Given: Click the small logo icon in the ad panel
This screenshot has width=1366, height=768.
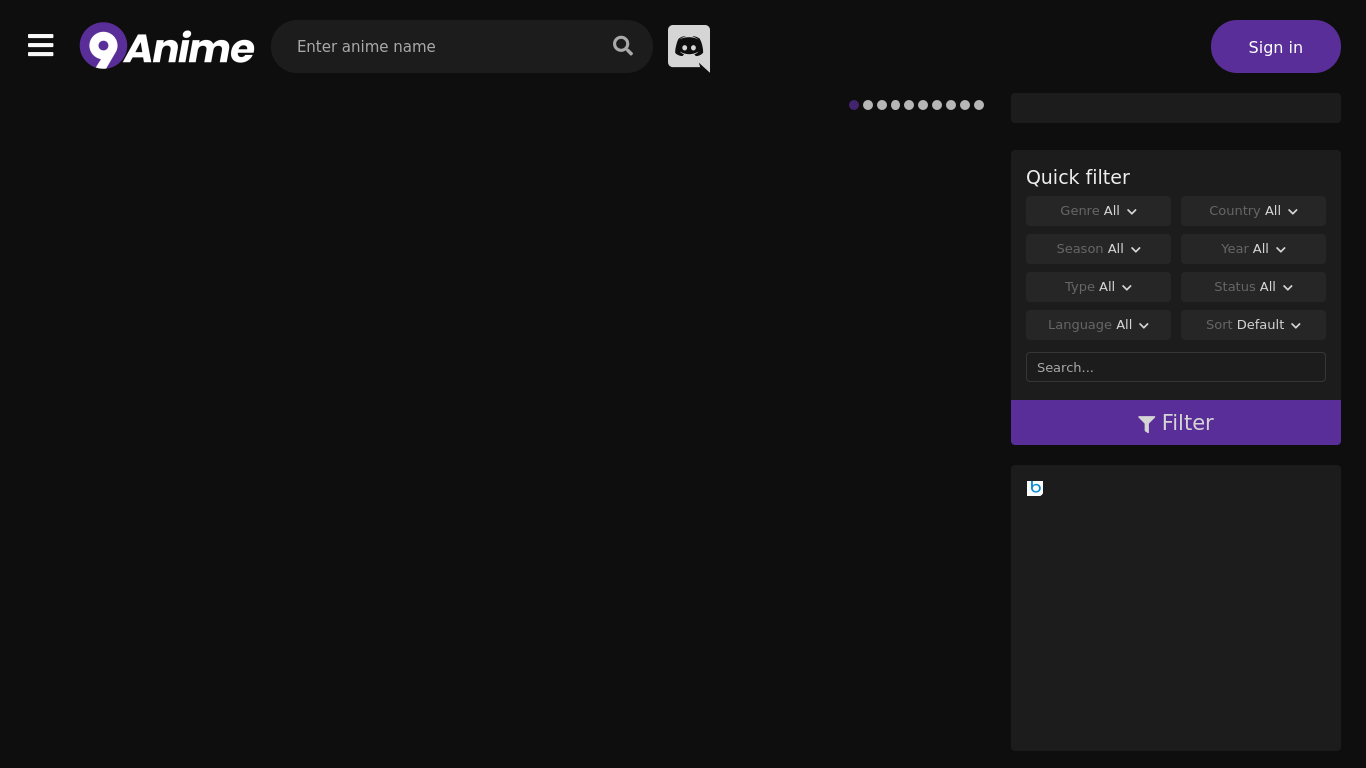Looking at the screenshot, I should (1035, 488).
